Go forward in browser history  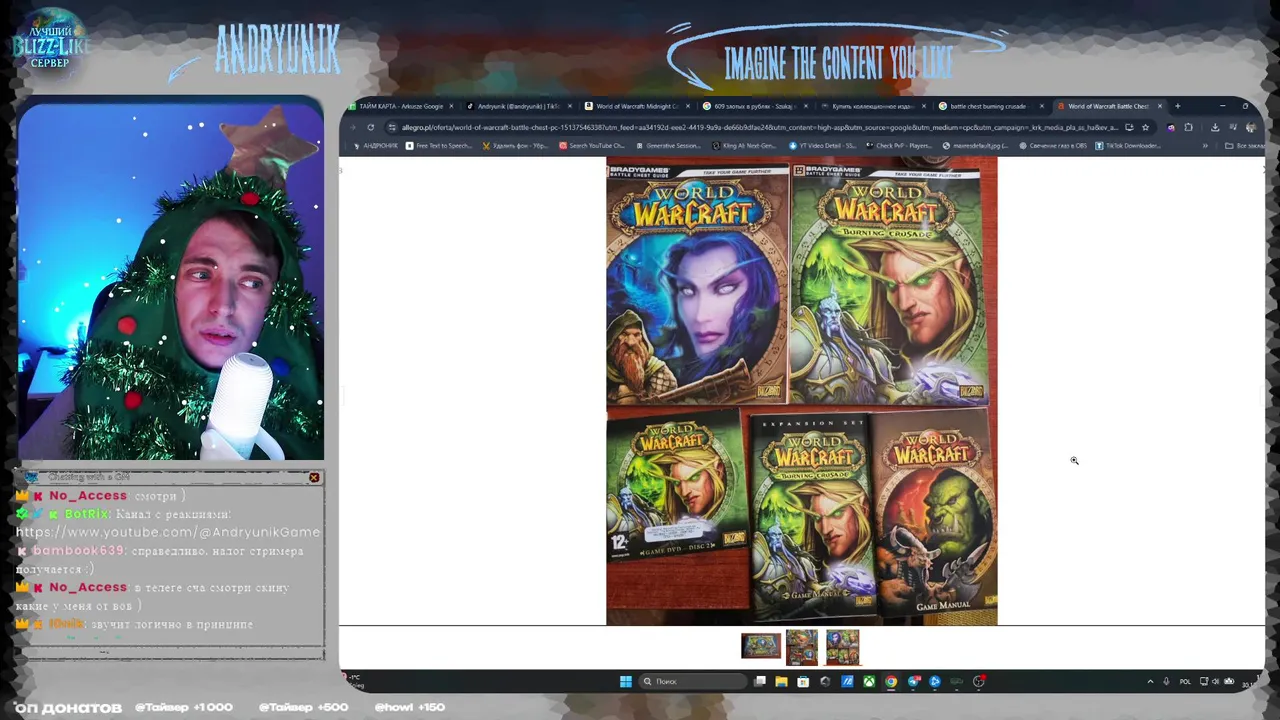(x=353, y=127)
